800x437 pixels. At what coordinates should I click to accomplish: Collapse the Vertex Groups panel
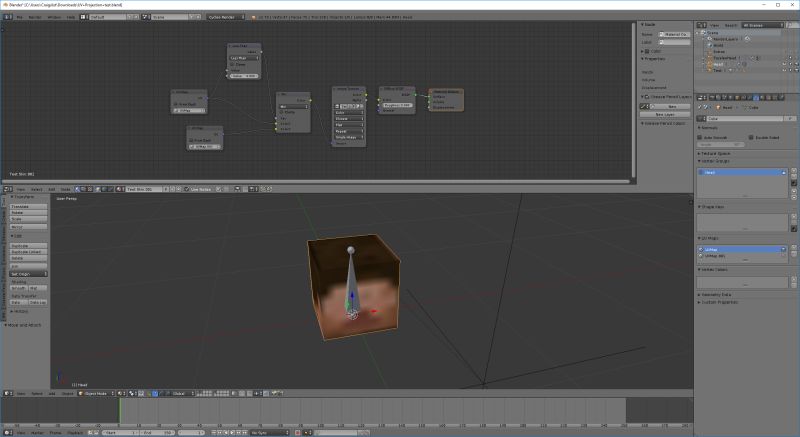pyautogui.click(x=714, y=161)
